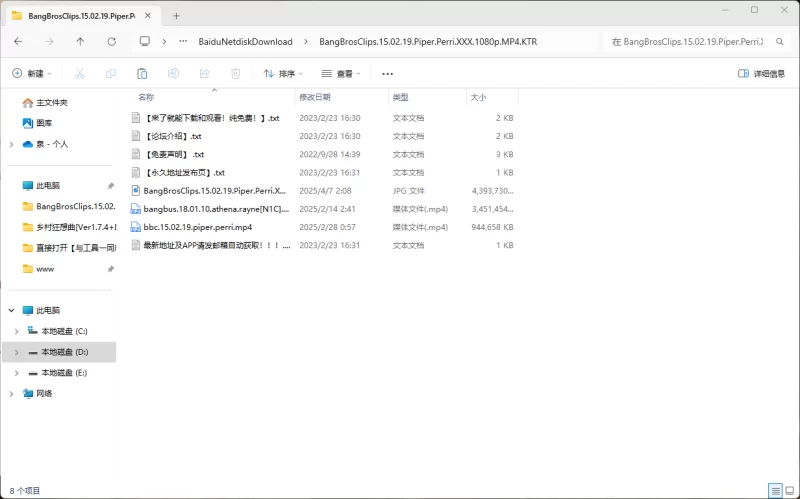Image resolution: width=800 pixels, height=499 pixels.
Task: Toggle the 详细信息 details pane
Action: pyautogui.click(x=761, y=74)
